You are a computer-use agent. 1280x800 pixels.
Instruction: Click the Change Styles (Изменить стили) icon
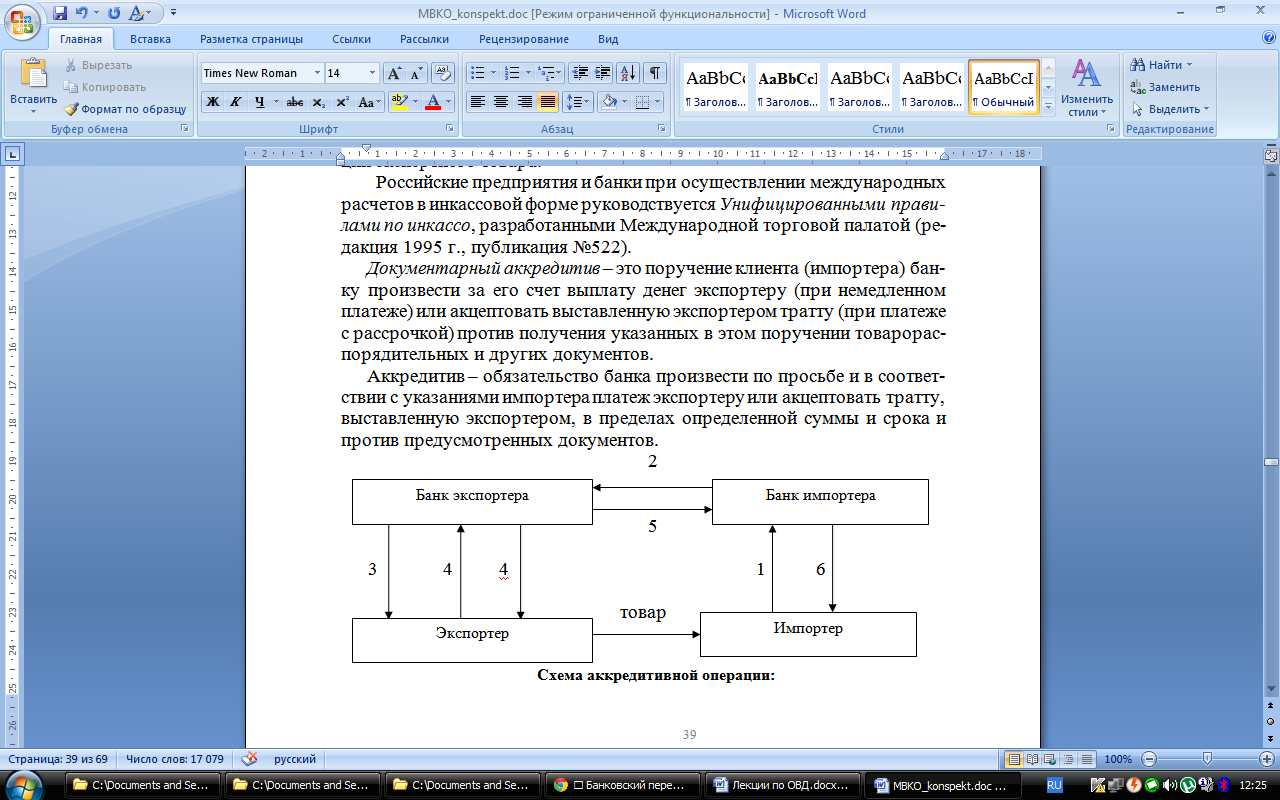point(1086,72)
